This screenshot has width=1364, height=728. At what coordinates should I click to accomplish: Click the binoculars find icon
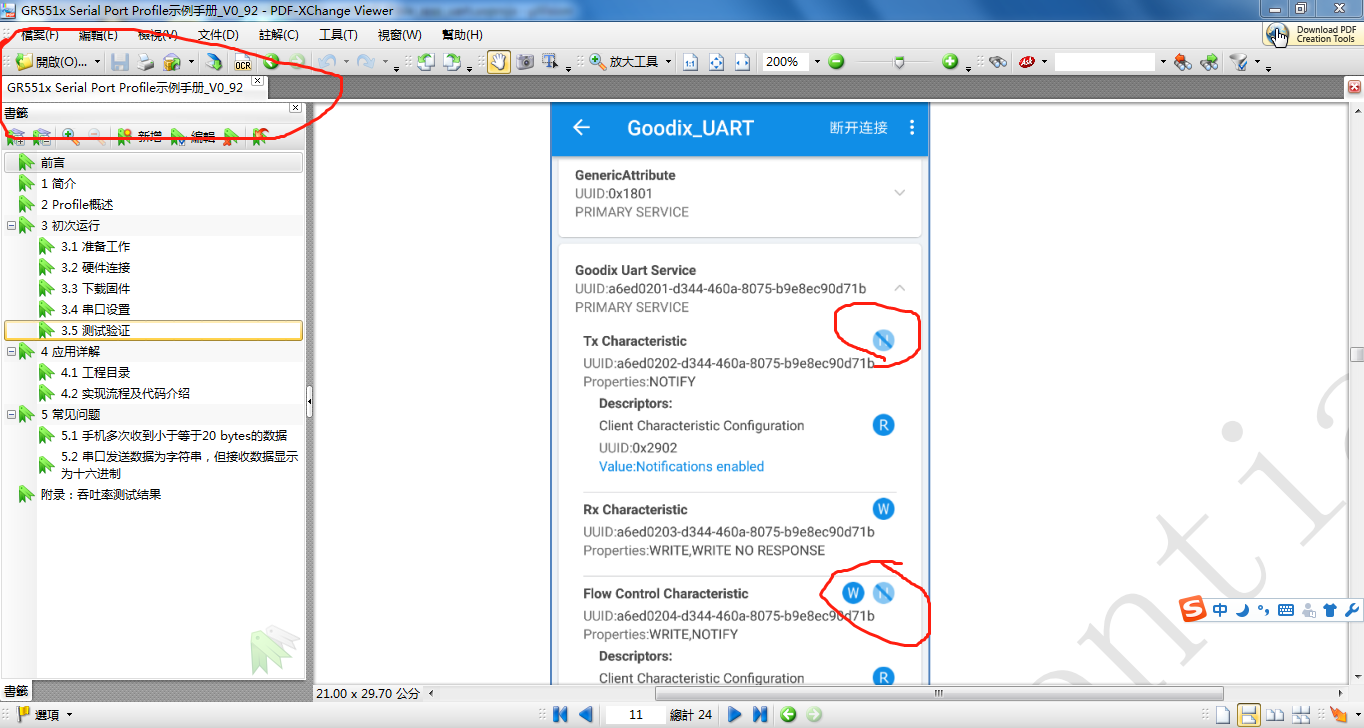pos(997,62)
